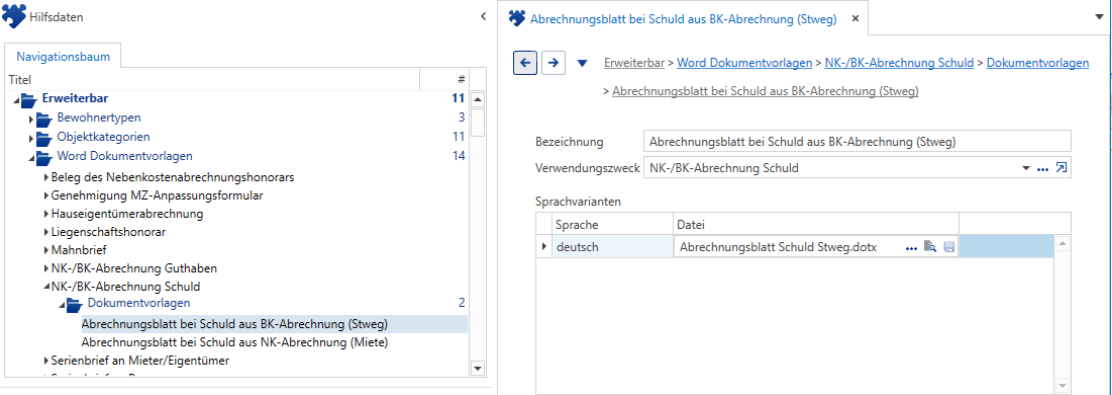The width and height of the screenshot is (1112, 395).
Task: Navigate forward with the right arrow button
Action: tap(554, 62)
